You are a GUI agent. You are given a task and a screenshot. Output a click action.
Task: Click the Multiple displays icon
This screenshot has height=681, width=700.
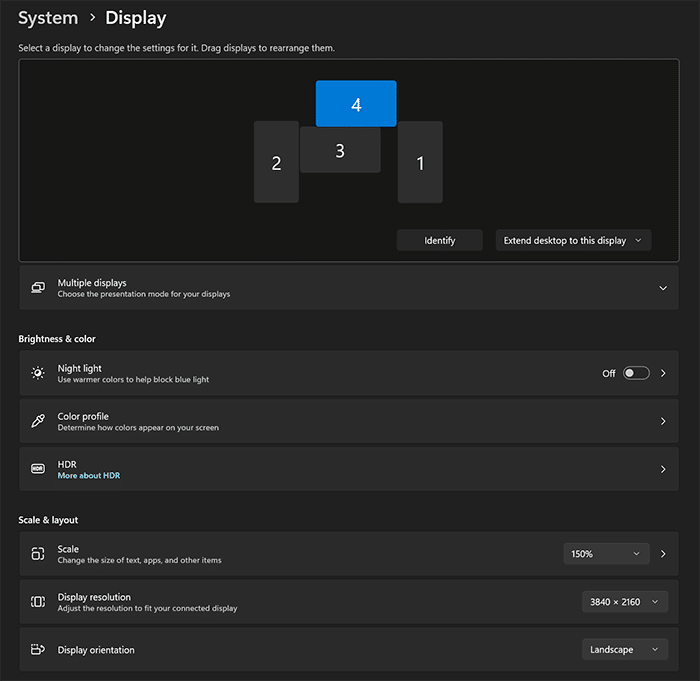pos(38,288)
